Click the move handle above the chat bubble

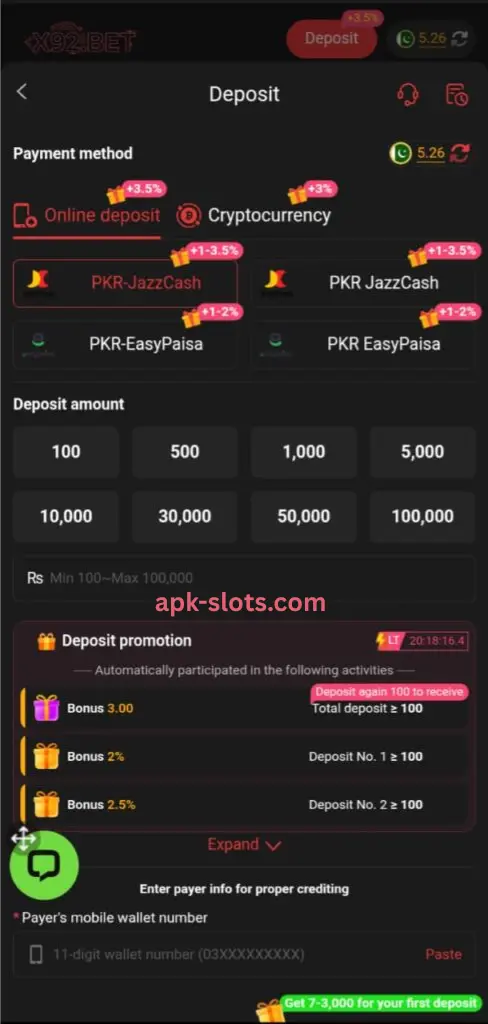click(23, 839)
